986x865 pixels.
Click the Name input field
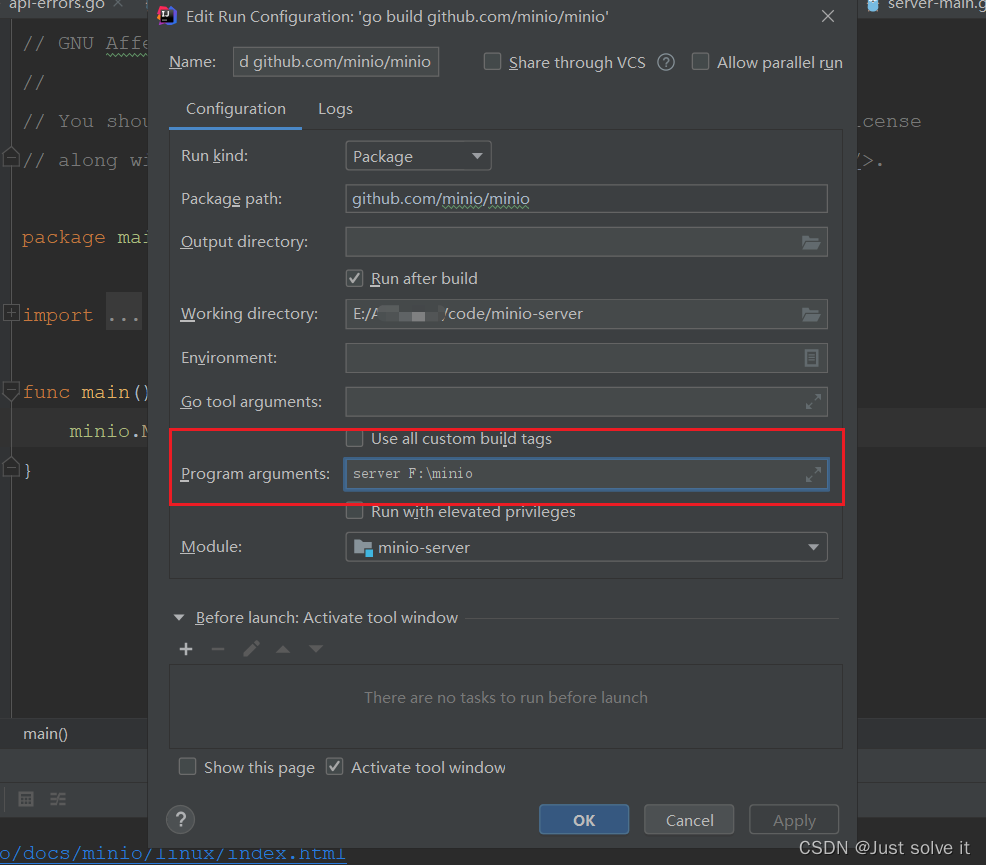336,62
